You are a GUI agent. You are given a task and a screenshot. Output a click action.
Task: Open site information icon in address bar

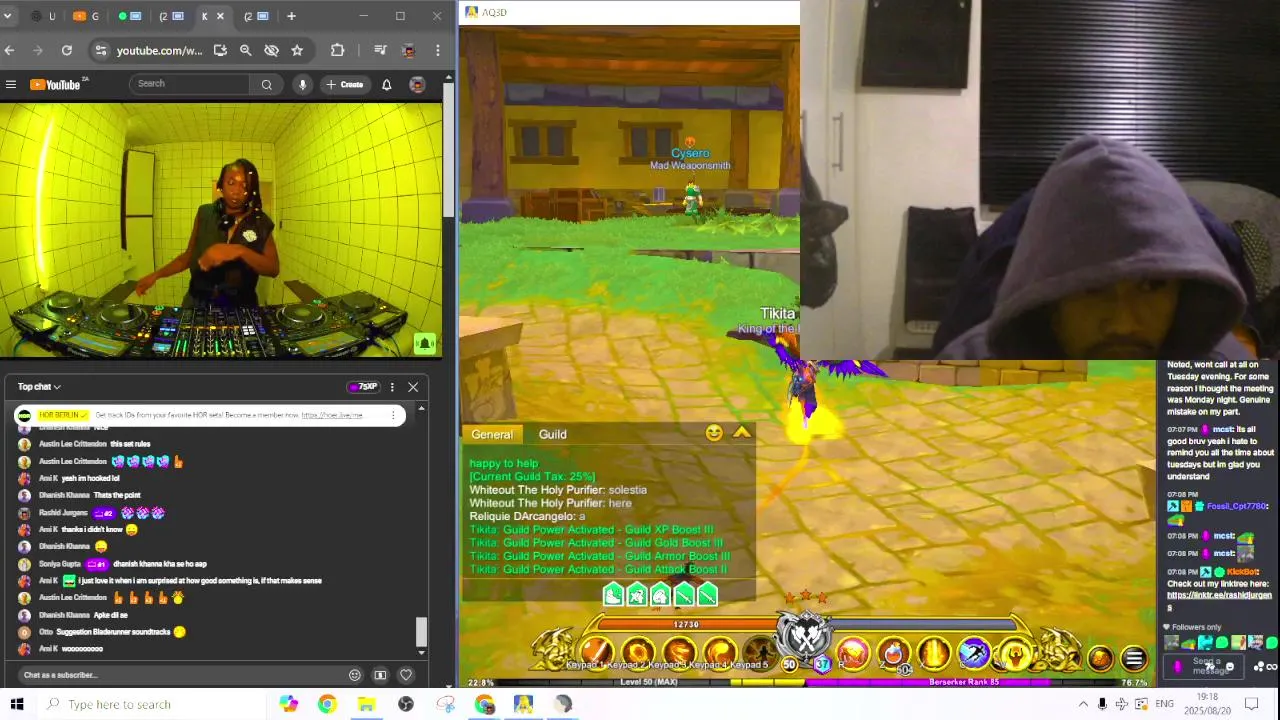pyautogui.click(x=100, y=50)
